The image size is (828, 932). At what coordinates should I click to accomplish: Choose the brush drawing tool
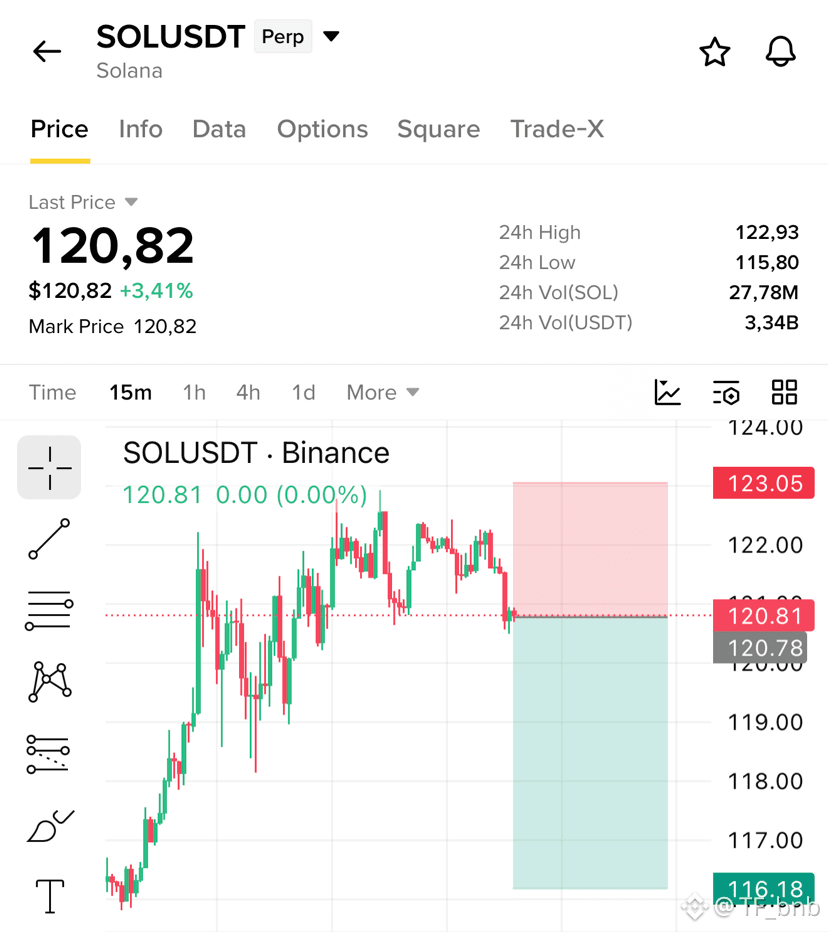[x=50, y=826]
